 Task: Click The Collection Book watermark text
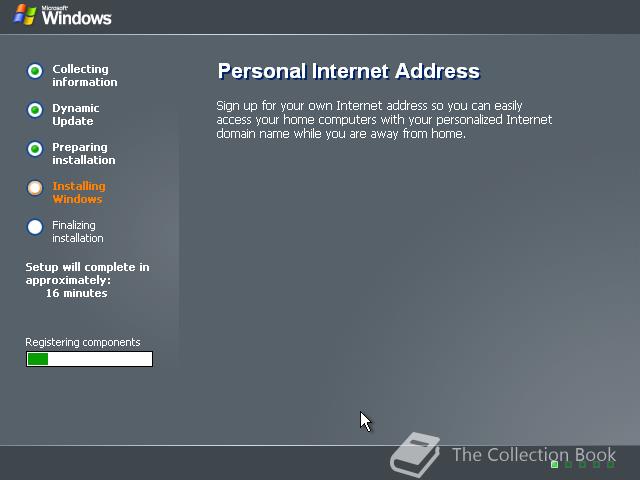(x=534, y=455)
